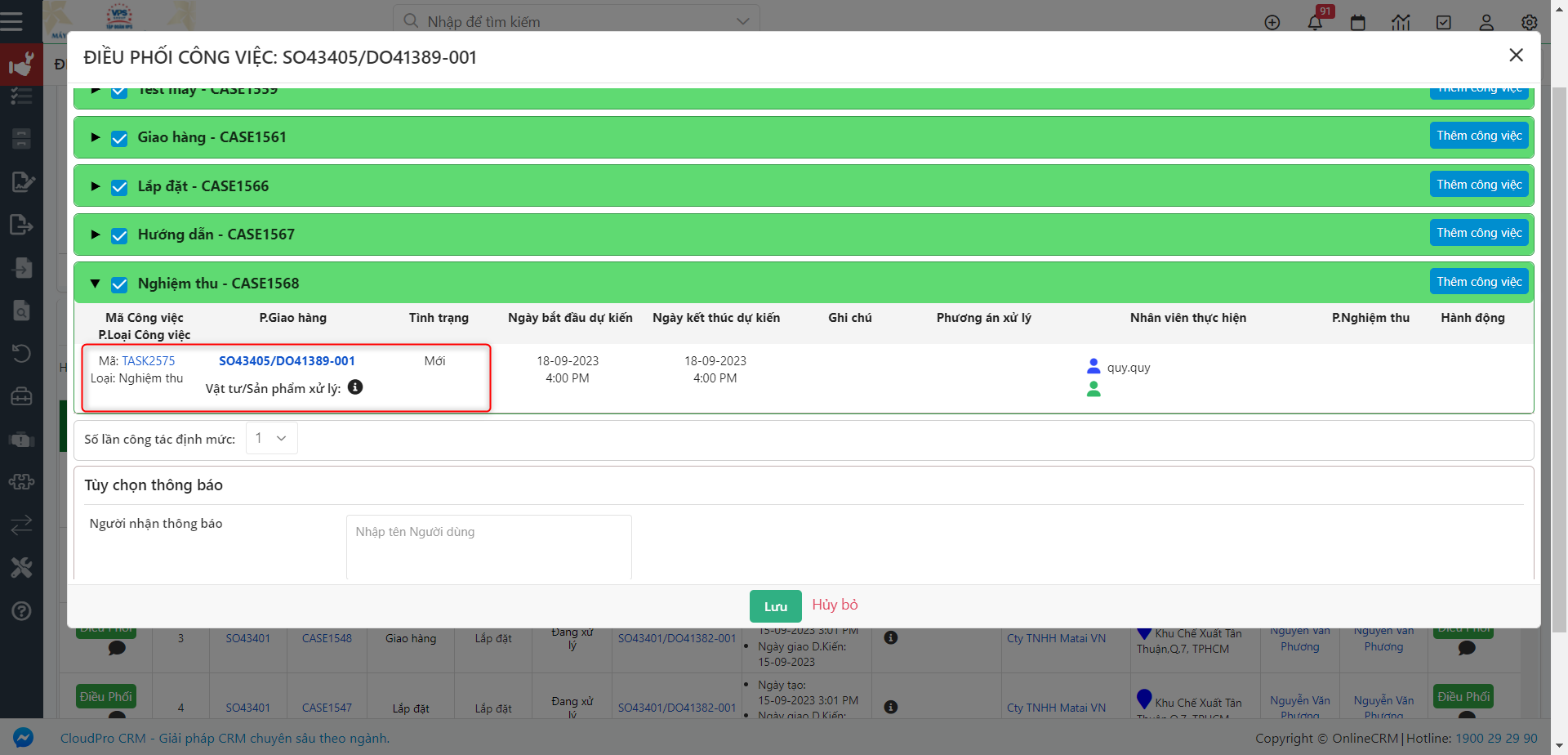Open the archive drawer icon in the sidebar
This screenshot has height=755, width=1568.
21,138
